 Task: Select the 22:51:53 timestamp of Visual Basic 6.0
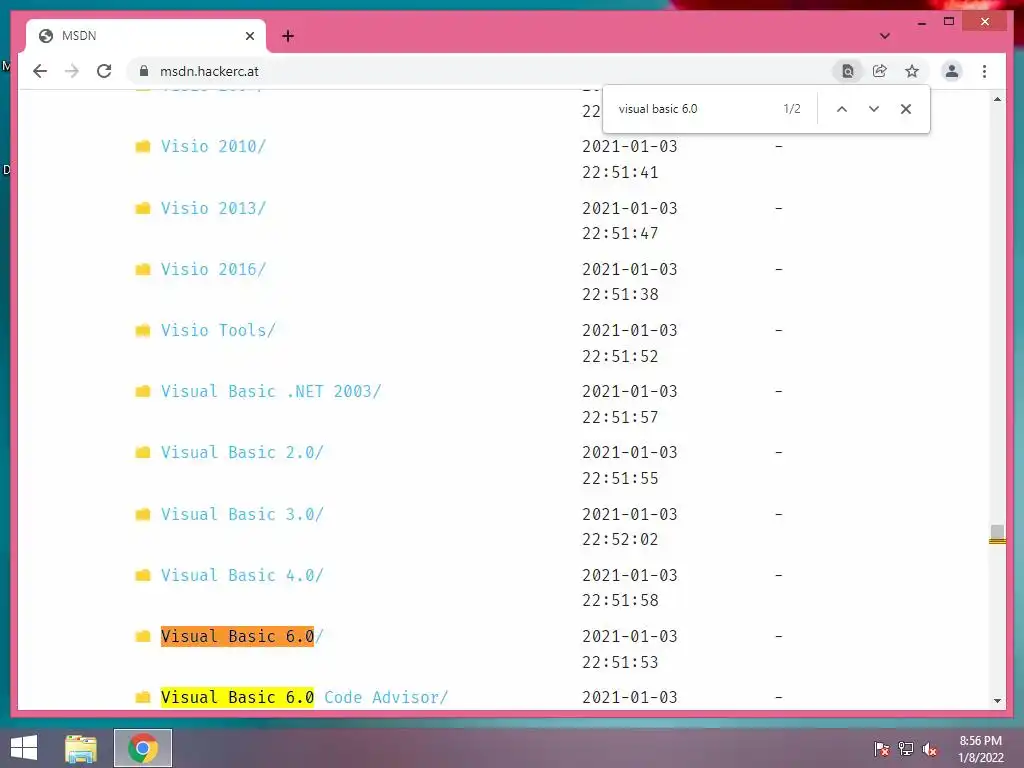point(620,662)
